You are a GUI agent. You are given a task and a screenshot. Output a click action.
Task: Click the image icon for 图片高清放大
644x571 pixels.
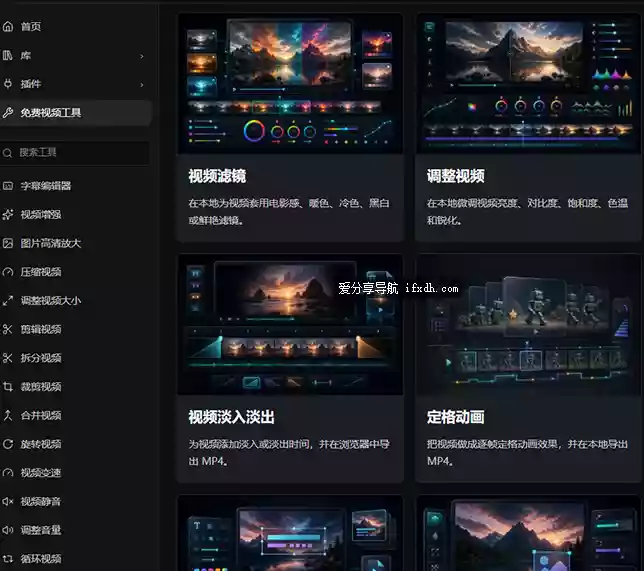click(8, 243)
